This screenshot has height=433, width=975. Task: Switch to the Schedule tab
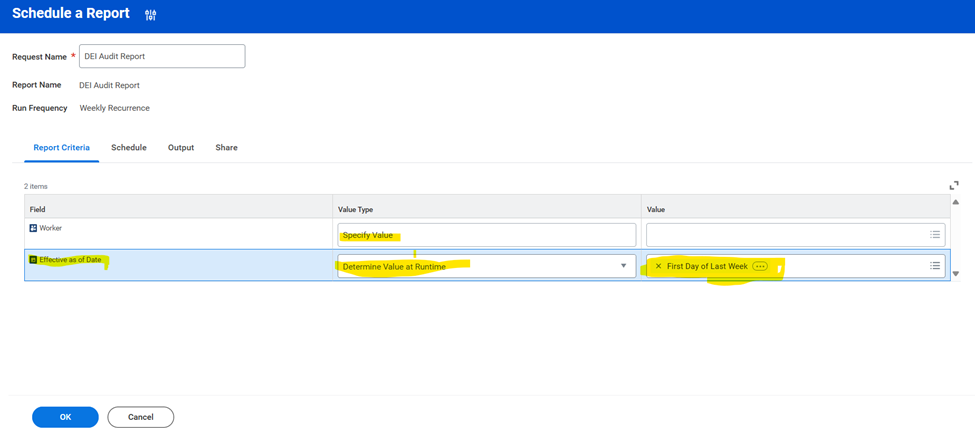[x=129, y=148]
